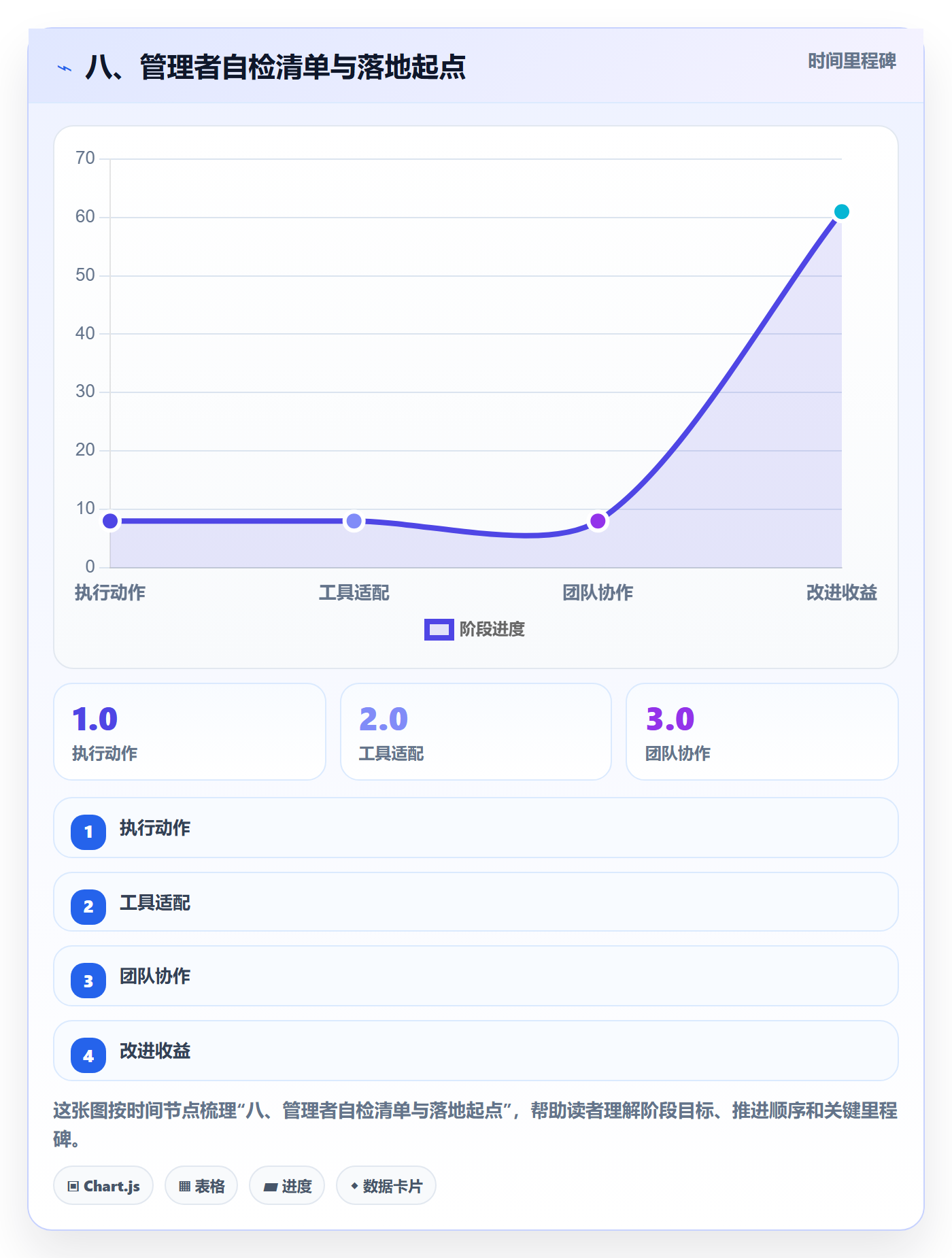Select the 团队协作 row numbered 3
This screenshot has width=952, height=1258.
click(476, 976)
